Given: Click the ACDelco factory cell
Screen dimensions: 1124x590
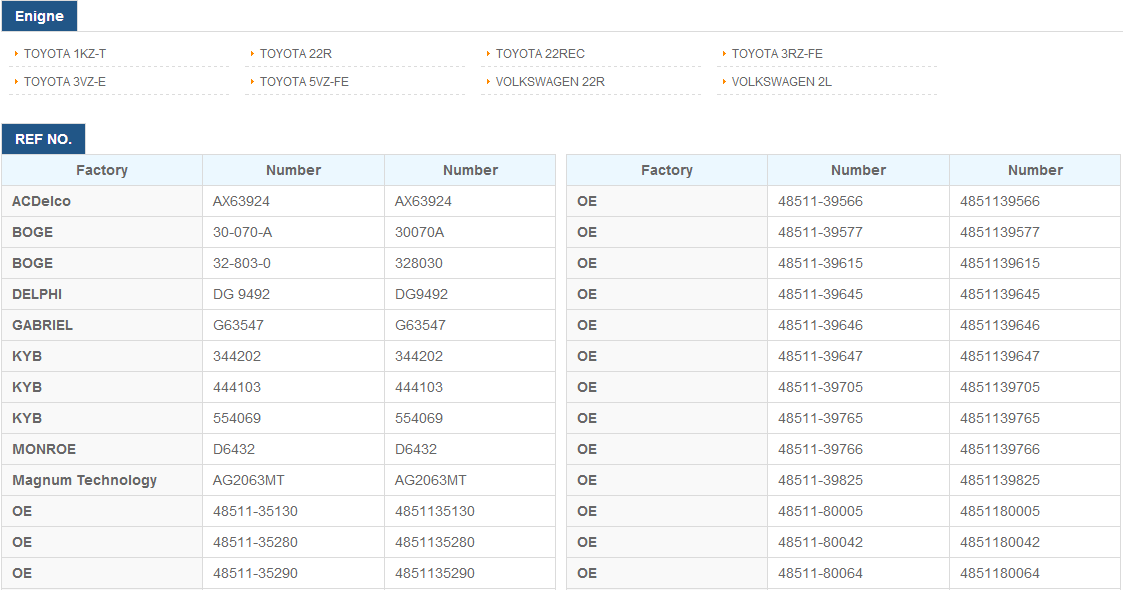Looking at the screenshot, I should (x=102, y=201).
